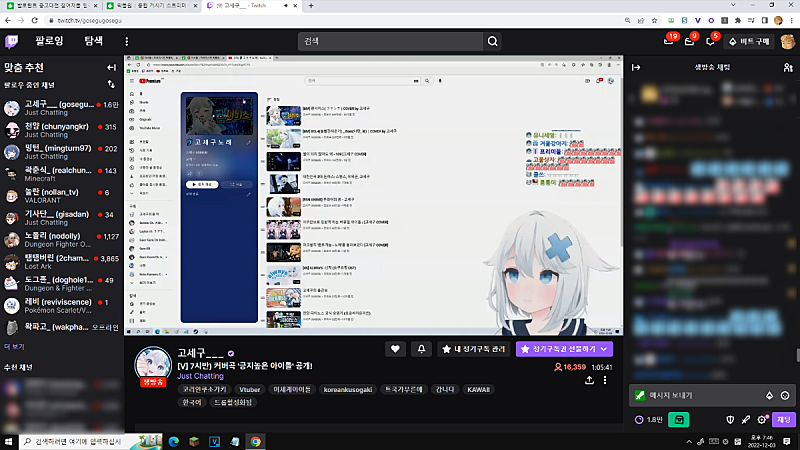Open 밍턴 (mingturn97) channel
Viewport: 800px width, 450px height.
[x=61, y=152]
